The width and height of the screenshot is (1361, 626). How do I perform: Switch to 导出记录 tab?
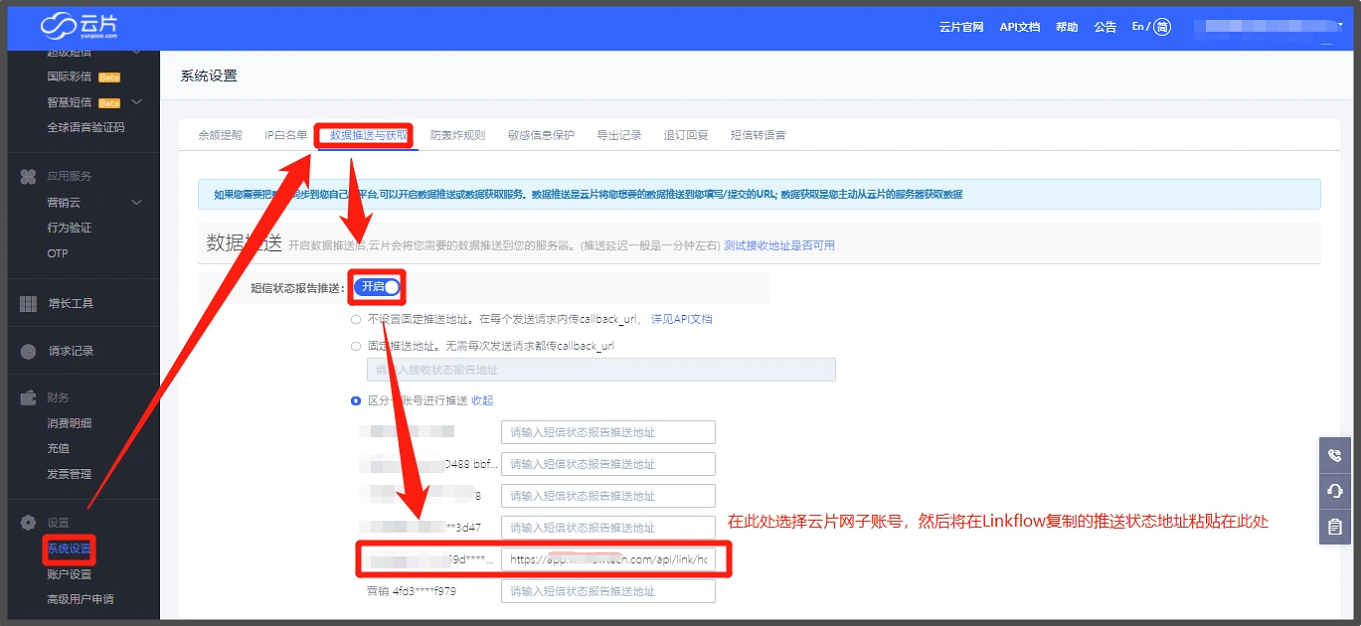pos(619,135)
